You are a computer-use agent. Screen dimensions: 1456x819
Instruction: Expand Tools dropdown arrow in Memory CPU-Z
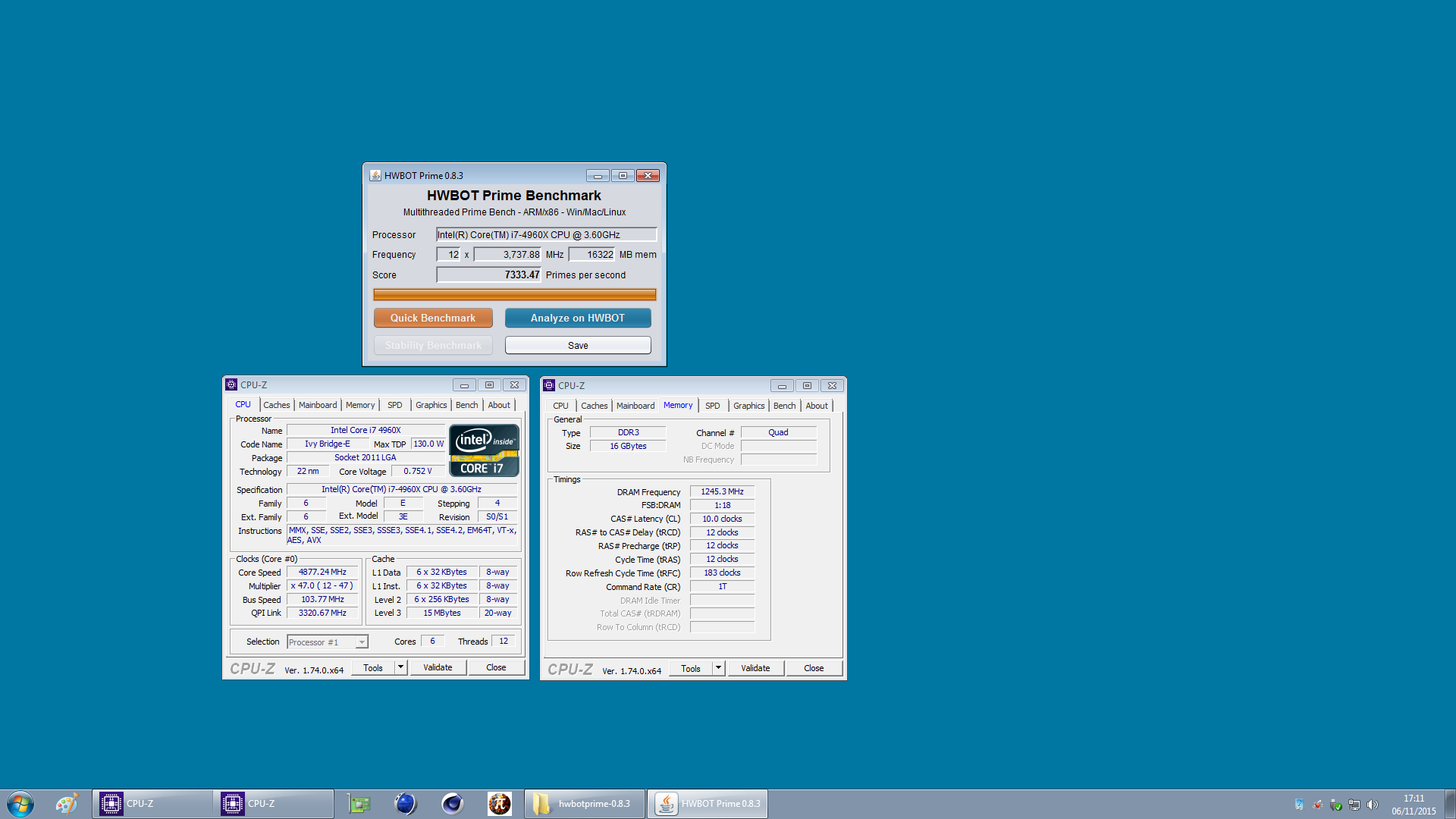coord(718,668)
